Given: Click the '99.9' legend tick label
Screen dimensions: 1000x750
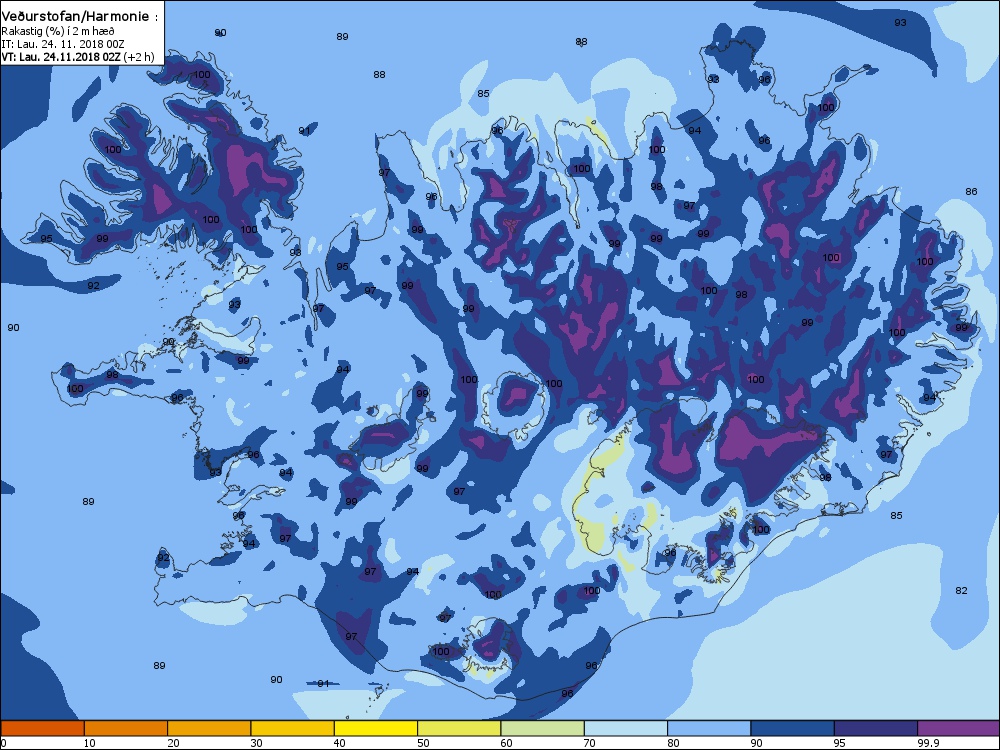Looking at the screenshot, I should tap(927, 743).
